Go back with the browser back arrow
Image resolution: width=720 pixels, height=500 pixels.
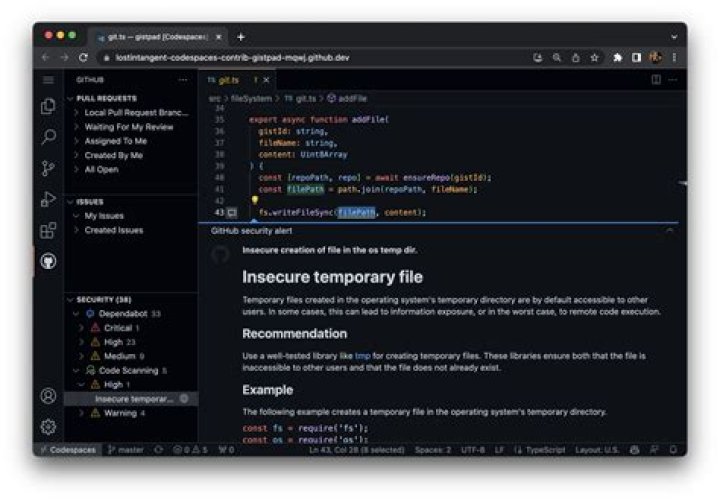coord(45,57)
